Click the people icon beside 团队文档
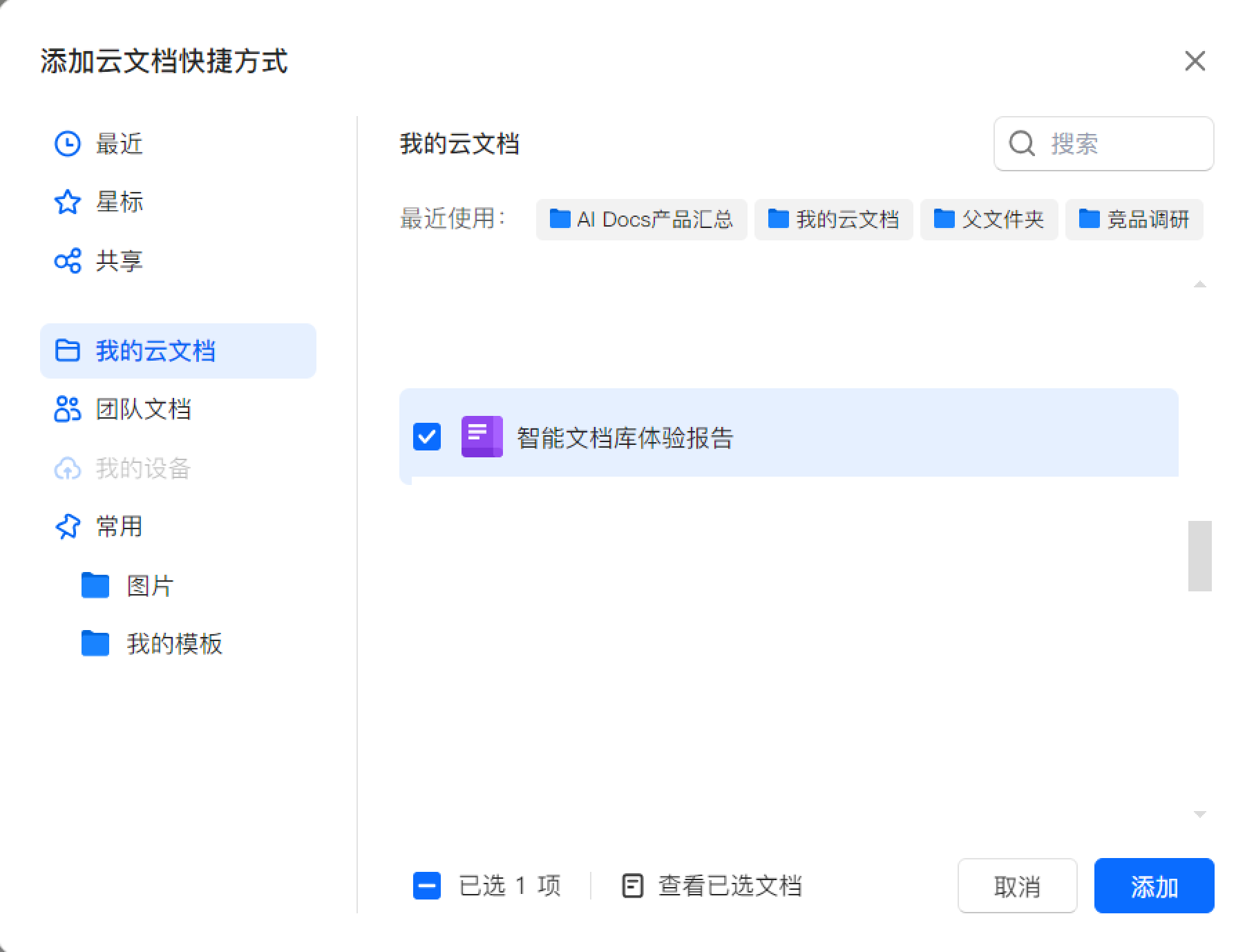Image resolution: width=1245 pixels, height=952 pixels. (67, 409)
